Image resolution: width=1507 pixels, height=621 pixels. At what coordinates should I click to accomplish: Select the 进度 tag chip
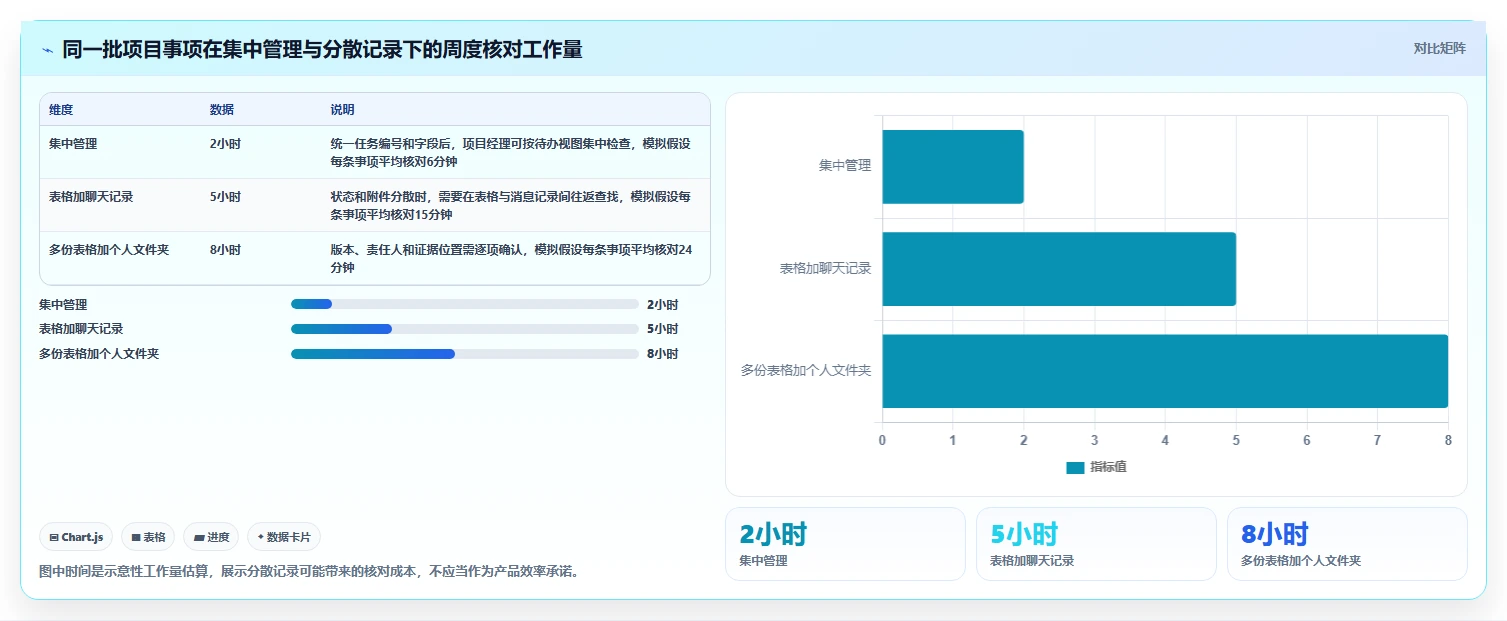coord(211,537)
